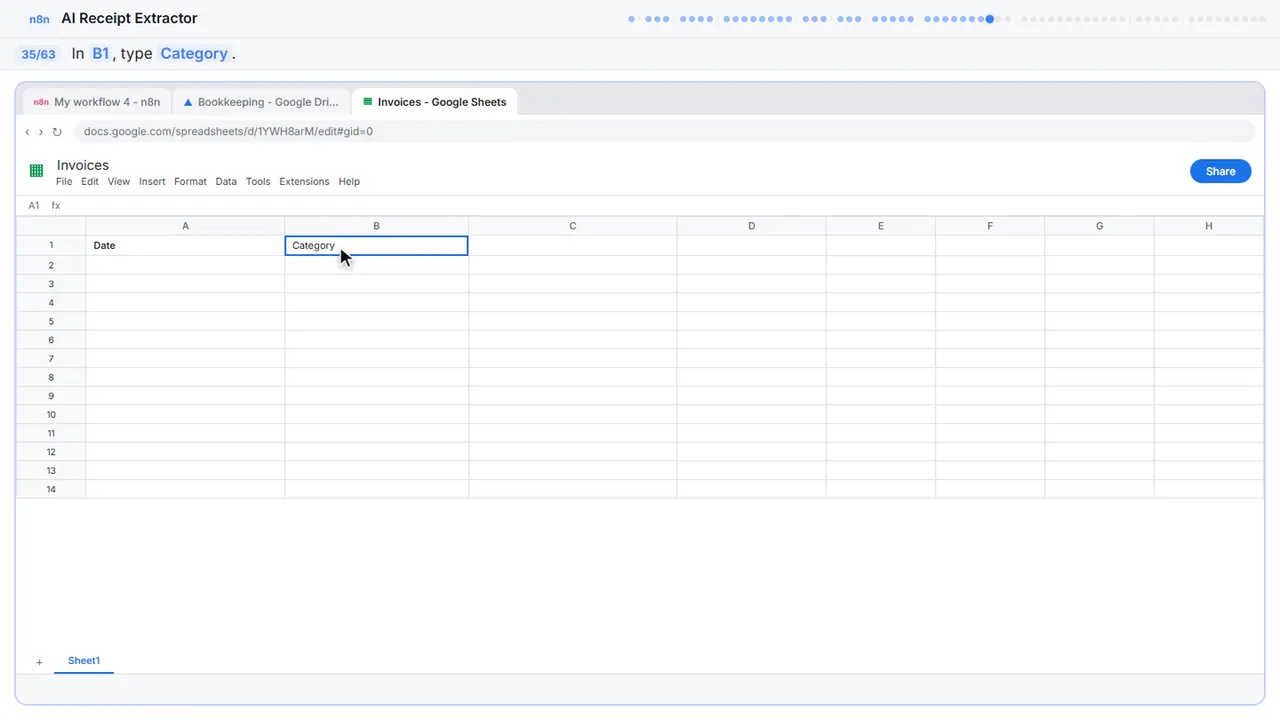
Task: Click the A1 cell reference box
Action: click(x=34, y=205)
